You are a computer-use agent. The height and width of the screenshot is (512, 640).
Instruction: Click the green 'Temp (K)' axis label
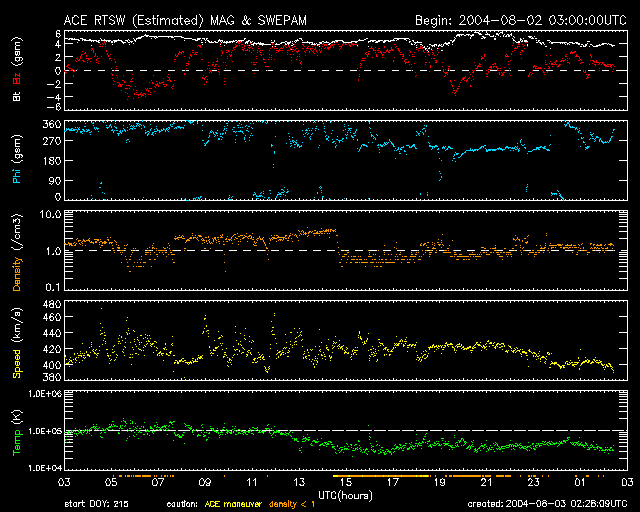pos(17,433)
